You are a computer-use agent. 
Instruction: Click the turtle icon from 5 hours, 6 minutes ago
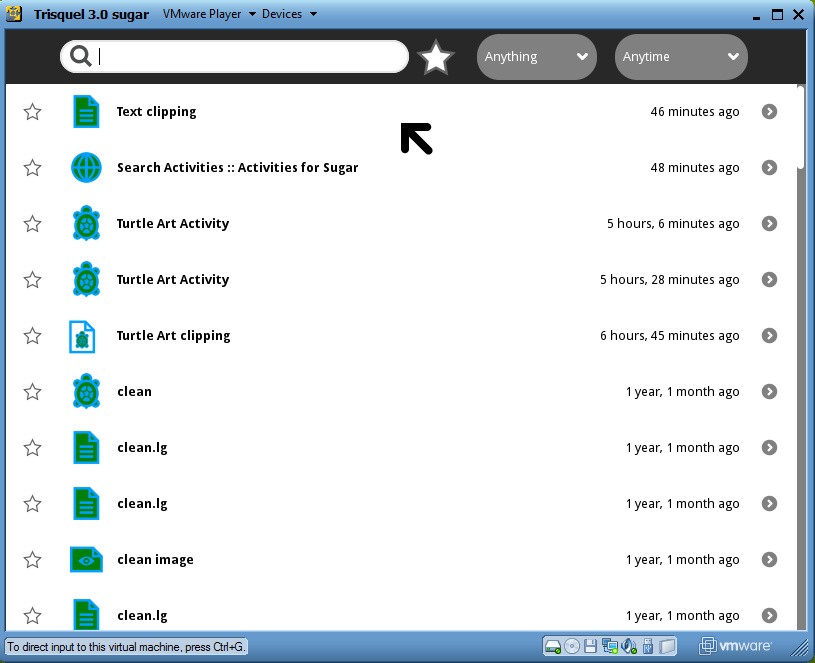[87, 224]
